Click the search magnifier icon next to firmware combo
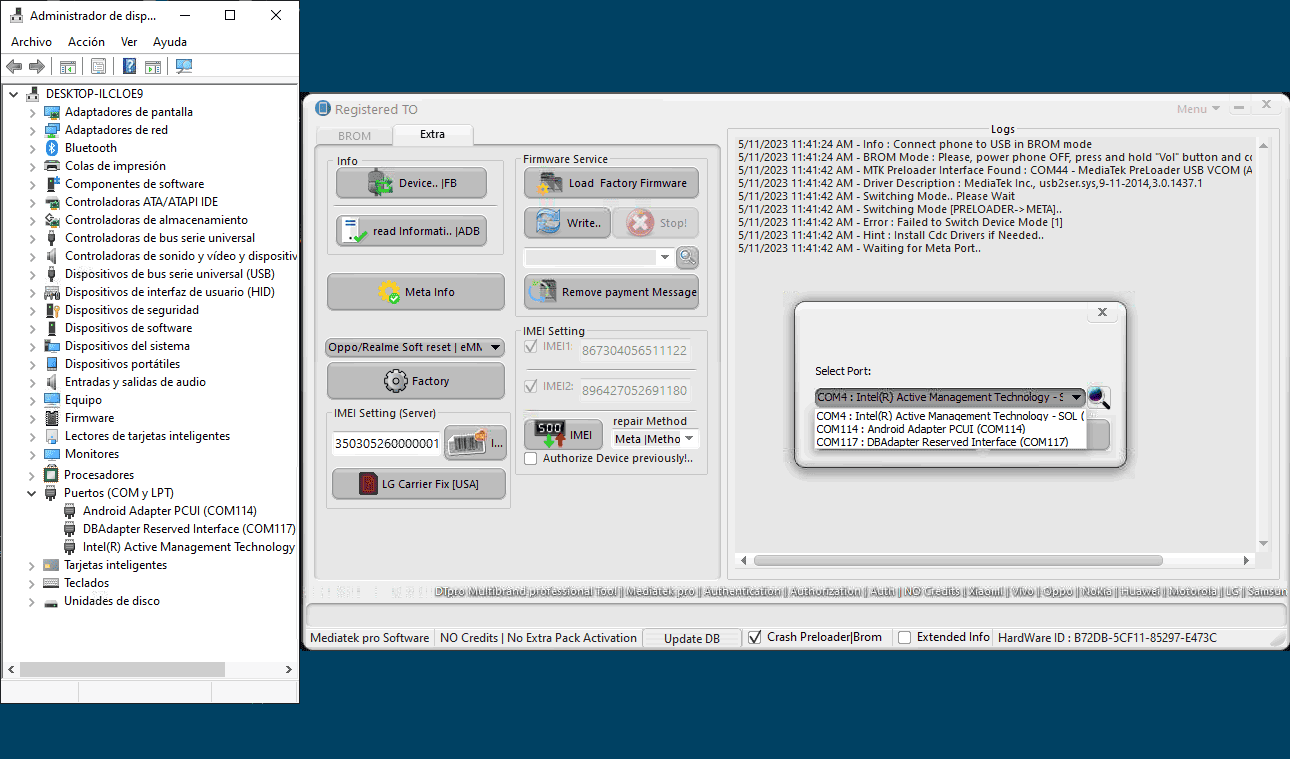This screenshot has width=1290, height=759. [x=687, y=257]
